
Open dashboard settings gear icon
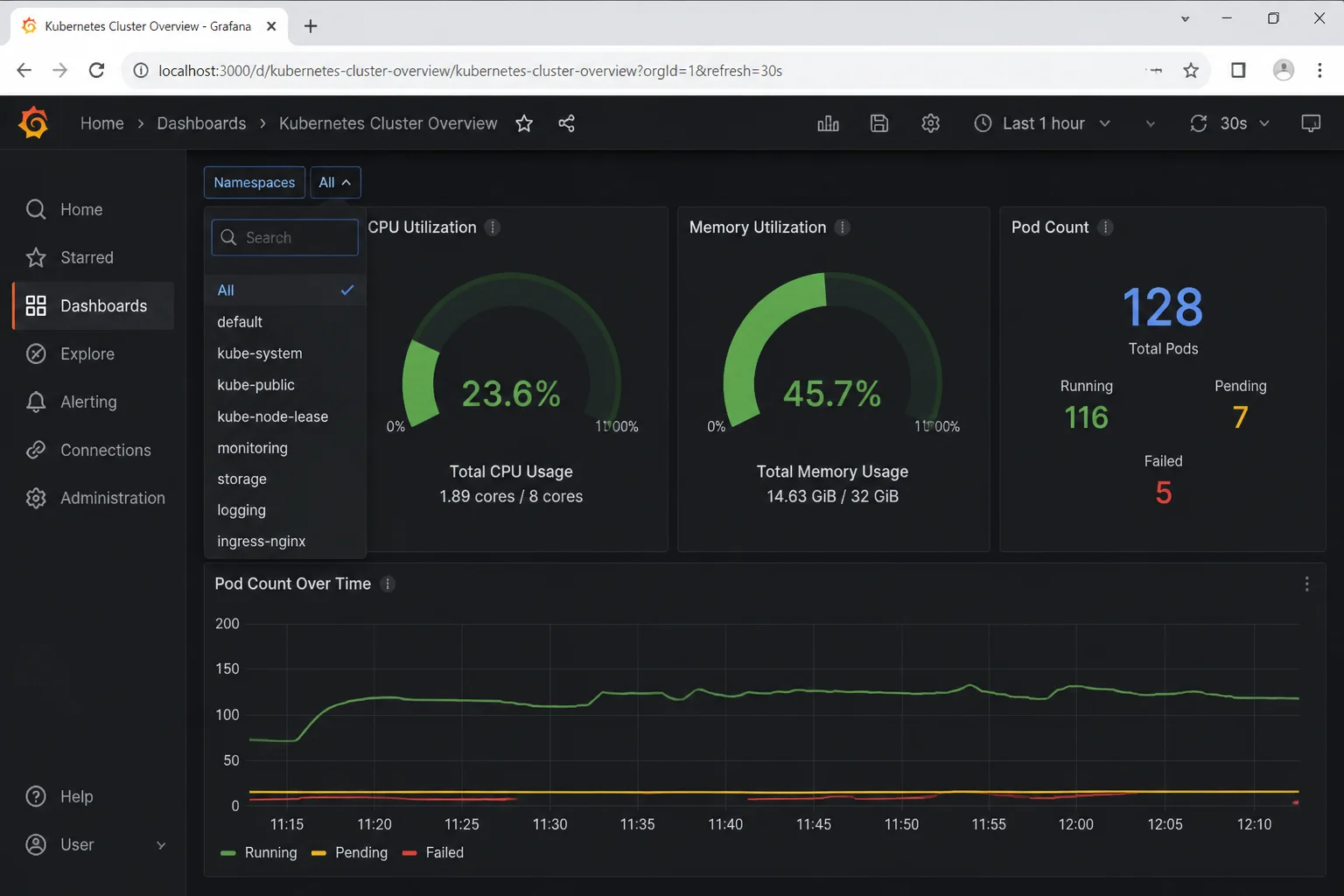[931, 123]
